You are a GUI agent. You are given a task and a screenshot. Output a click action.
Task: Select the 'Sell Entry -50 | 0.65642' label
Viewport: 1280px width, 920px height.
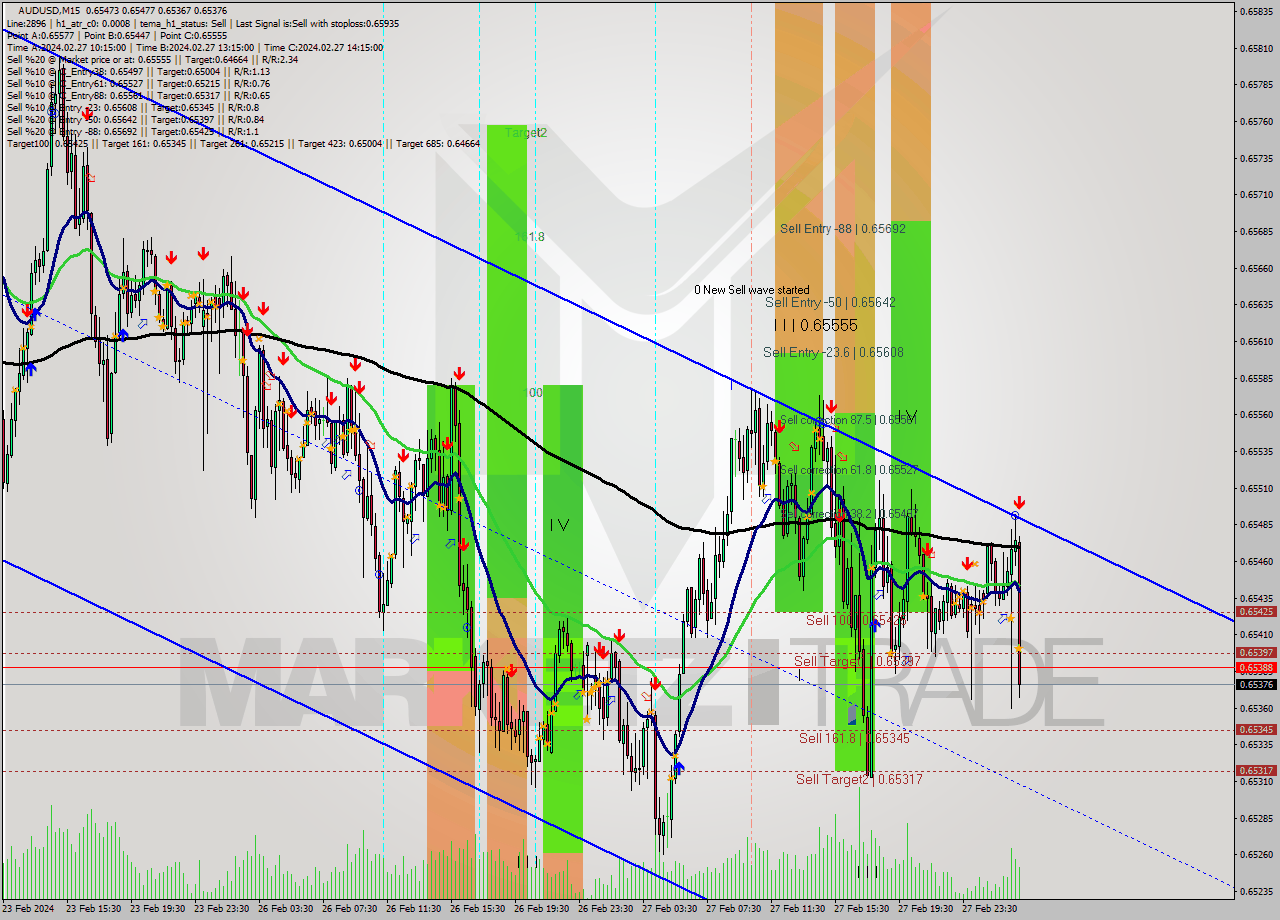pyautogui.click(x=830, y=302)
